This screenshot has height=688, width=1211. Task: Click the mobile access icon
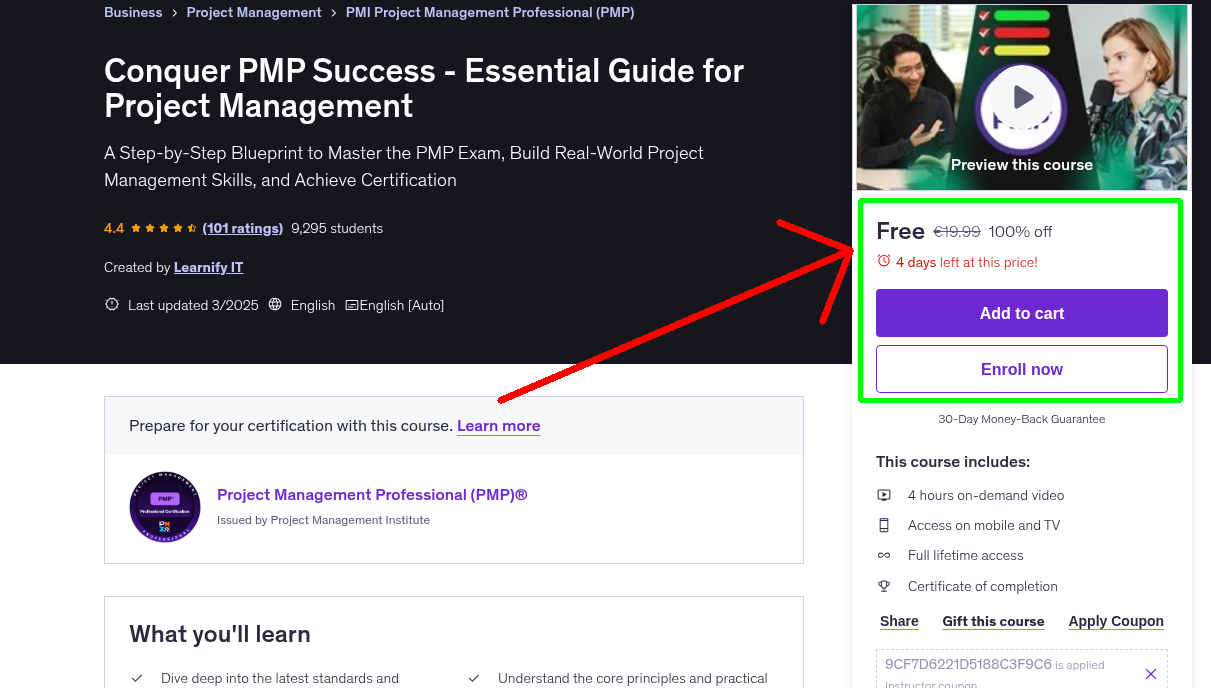point(884,525)
